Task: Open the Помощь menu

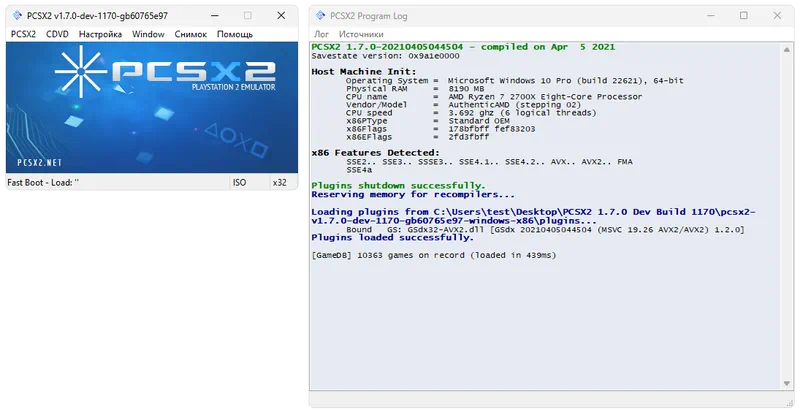Action: [x=235, y=34]
